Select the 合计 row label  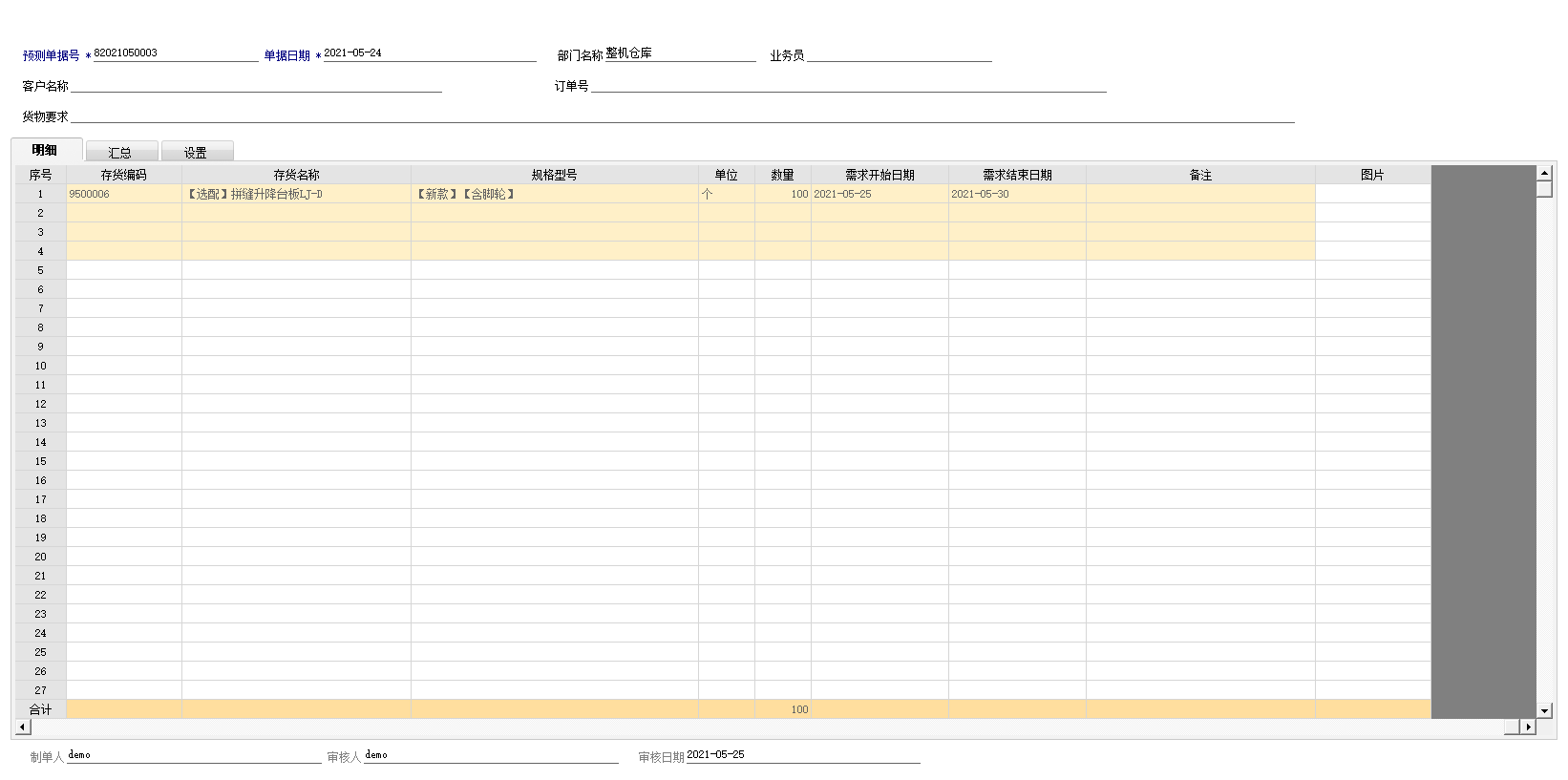pos(41,709)
